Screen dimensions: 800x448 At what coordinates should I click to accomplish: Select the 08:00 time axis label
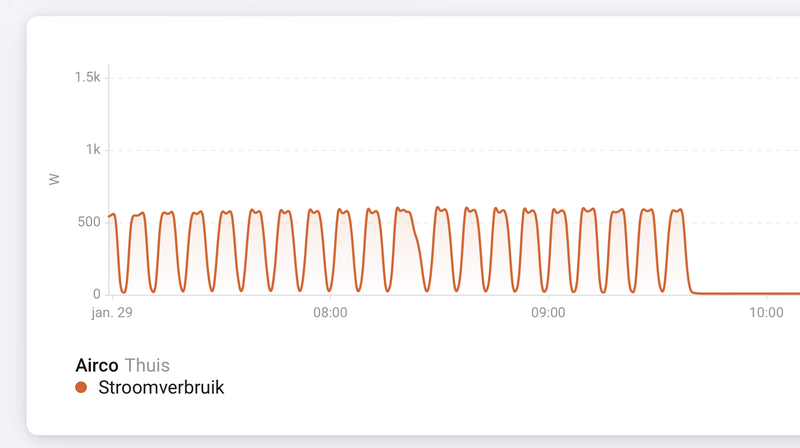coord(330,313)
